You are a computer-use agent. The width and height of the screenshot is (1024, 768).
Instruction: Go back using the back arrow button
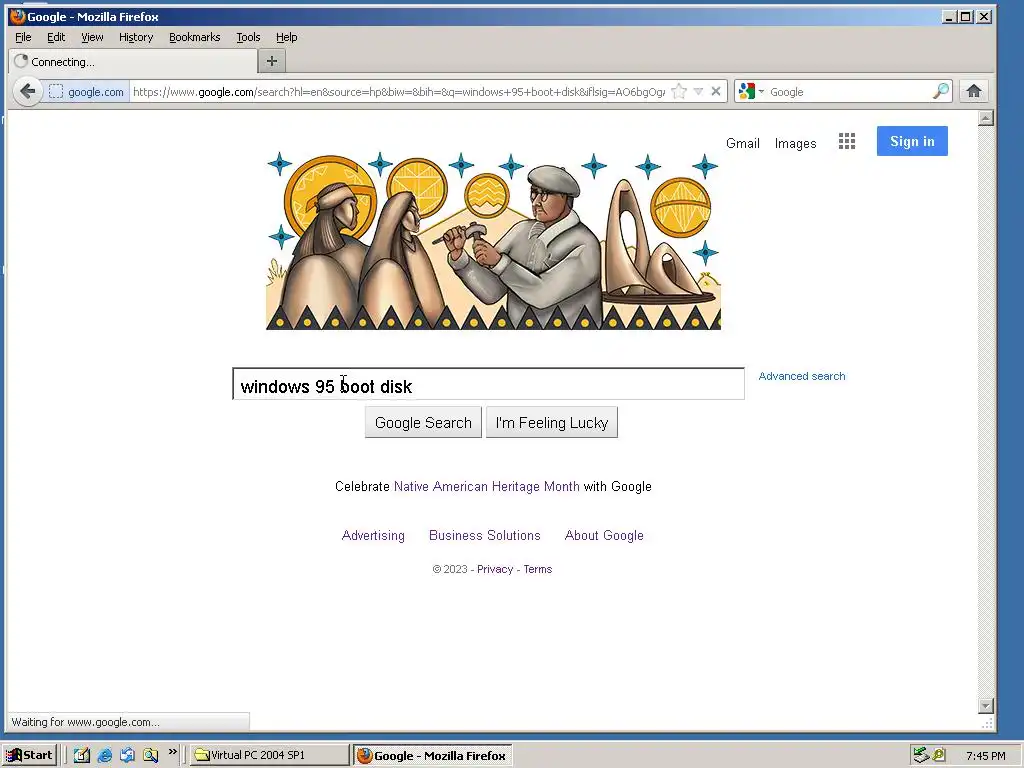point(27,91)
